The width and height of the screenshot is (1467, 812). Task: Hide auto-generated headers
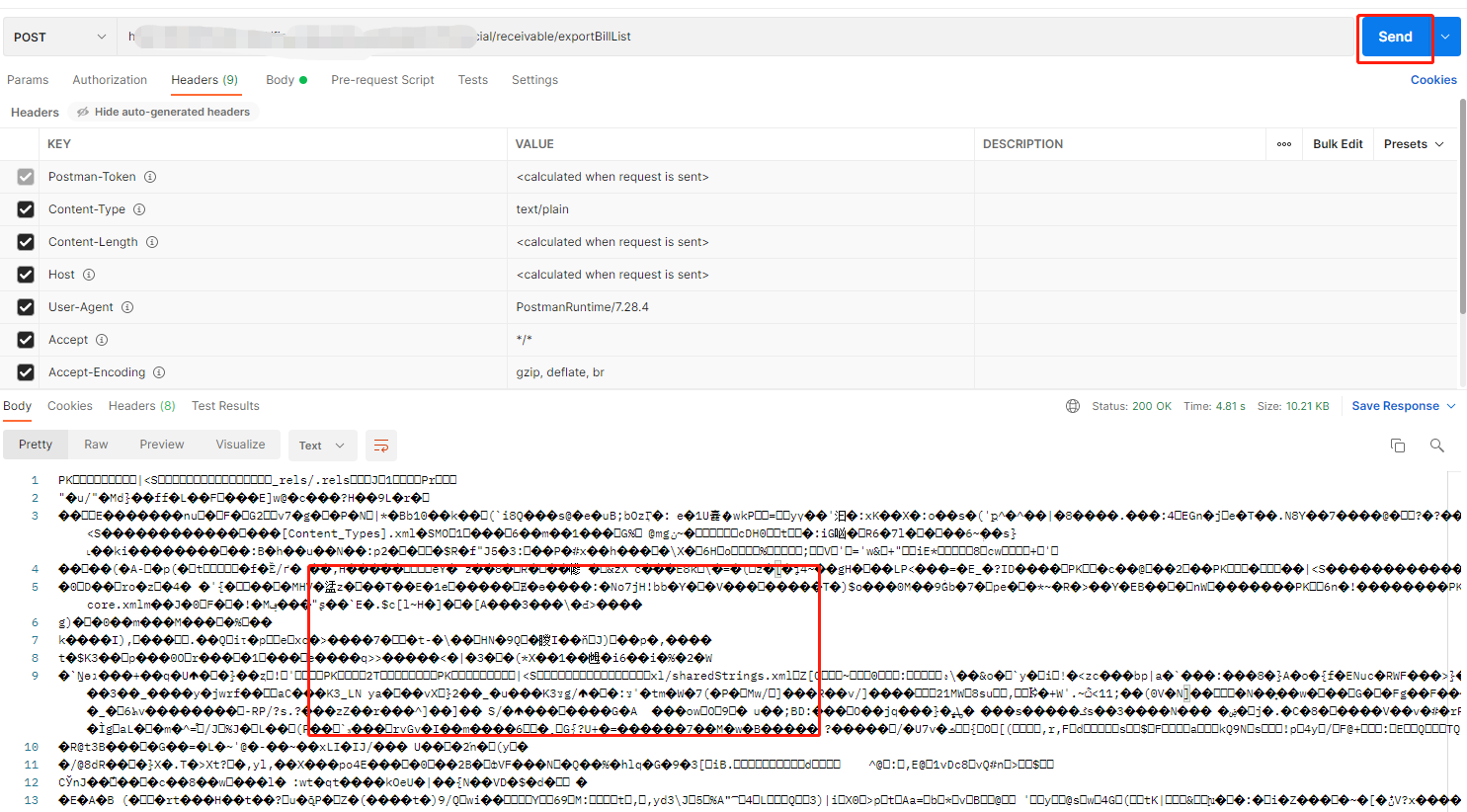tap(163, 112)
